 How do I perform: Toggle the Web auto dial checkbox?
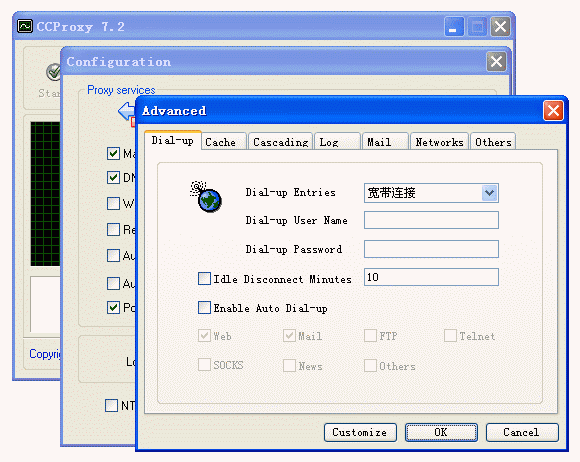pyautogui.click(x=204, y=336)
